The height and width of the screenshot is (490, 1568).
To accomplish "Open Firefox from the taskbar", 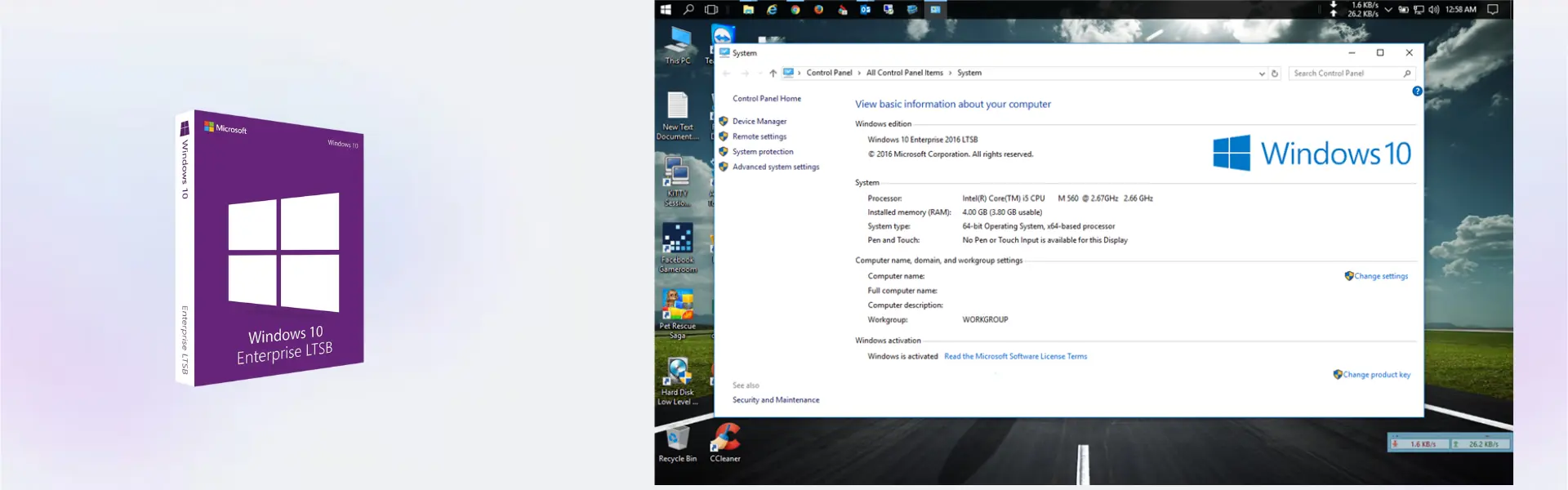I will [x=818, y=10].
